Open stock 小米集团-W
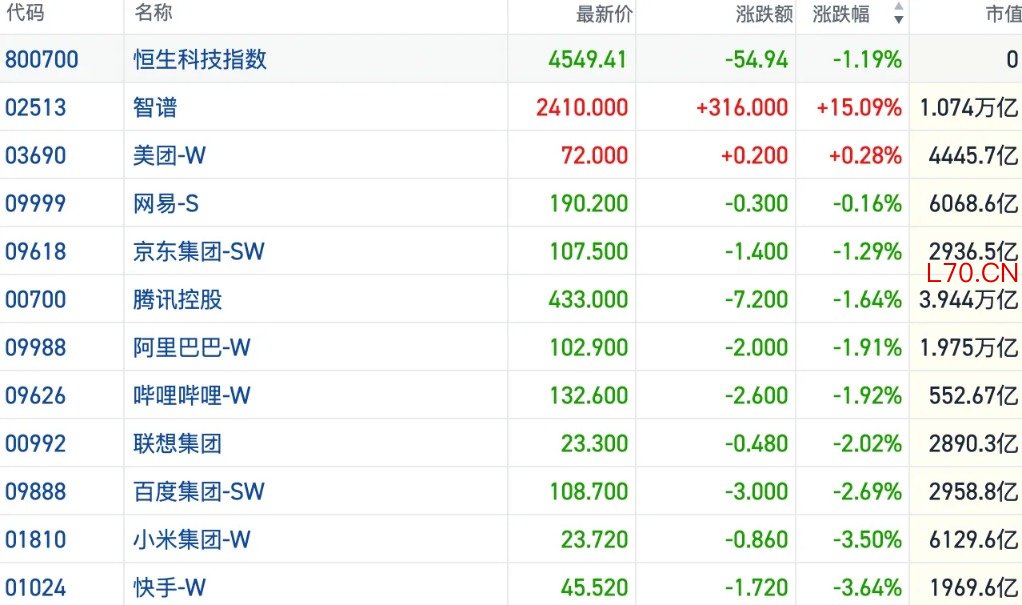The height and width of the screenshot is (605, 1022). tap(192, 540)
